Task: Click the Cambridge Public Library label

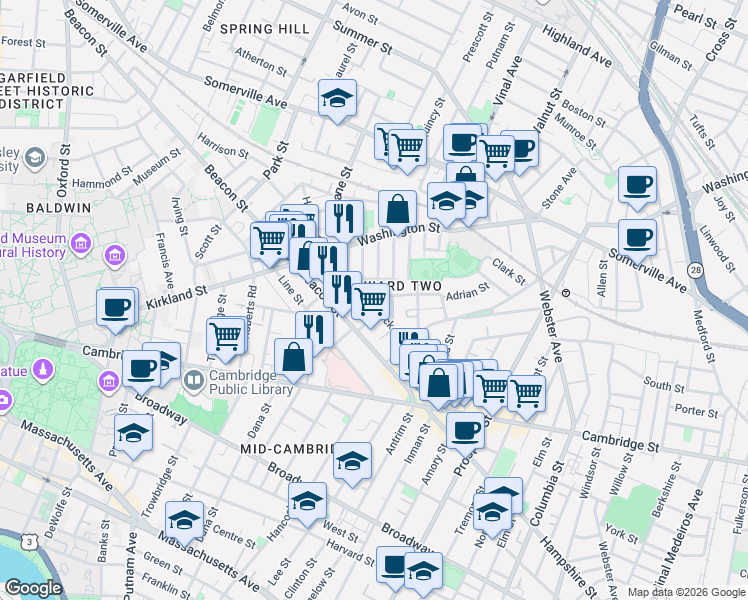Action: 251,383
